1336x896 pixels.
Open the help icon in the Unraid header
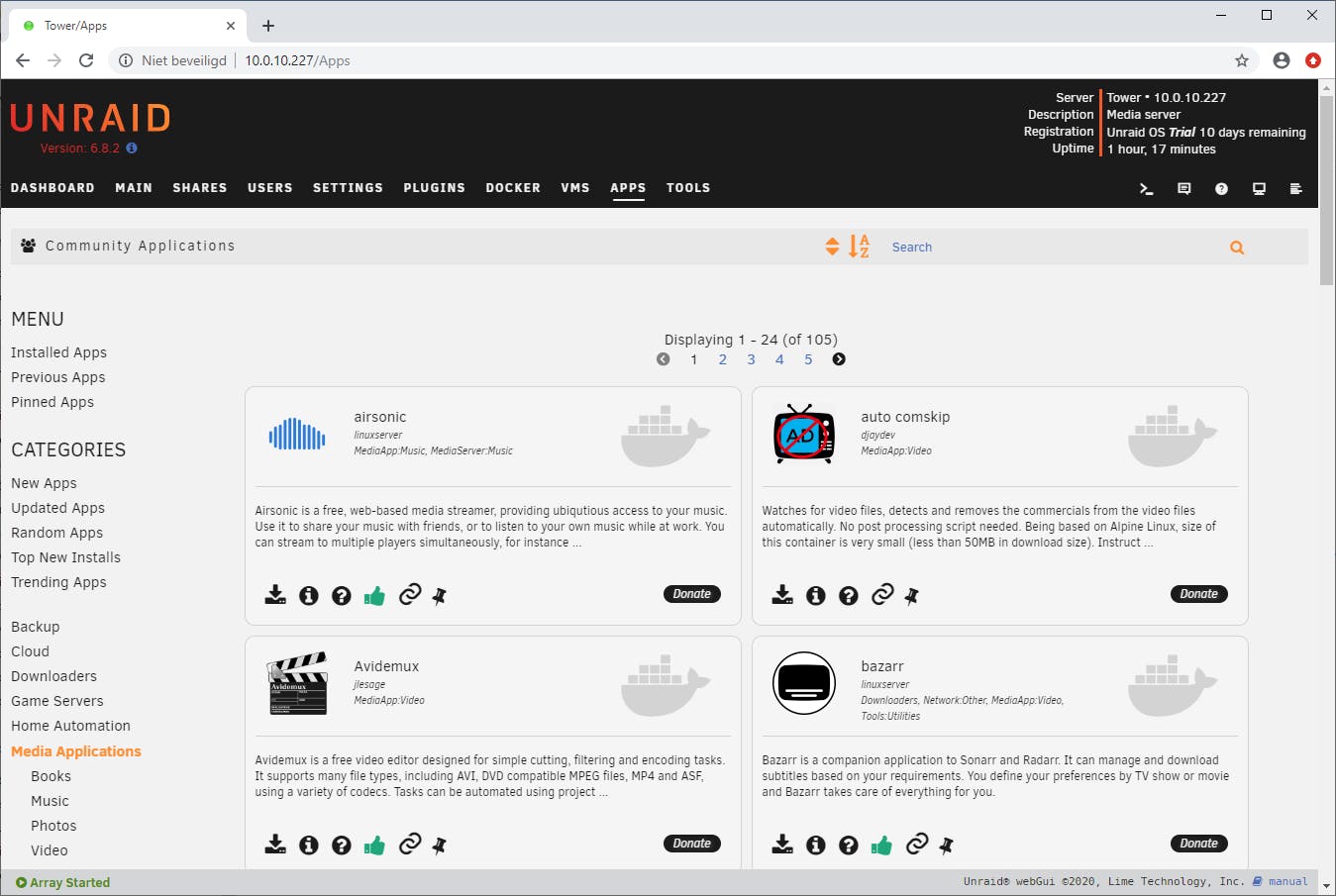point(1222,188)
